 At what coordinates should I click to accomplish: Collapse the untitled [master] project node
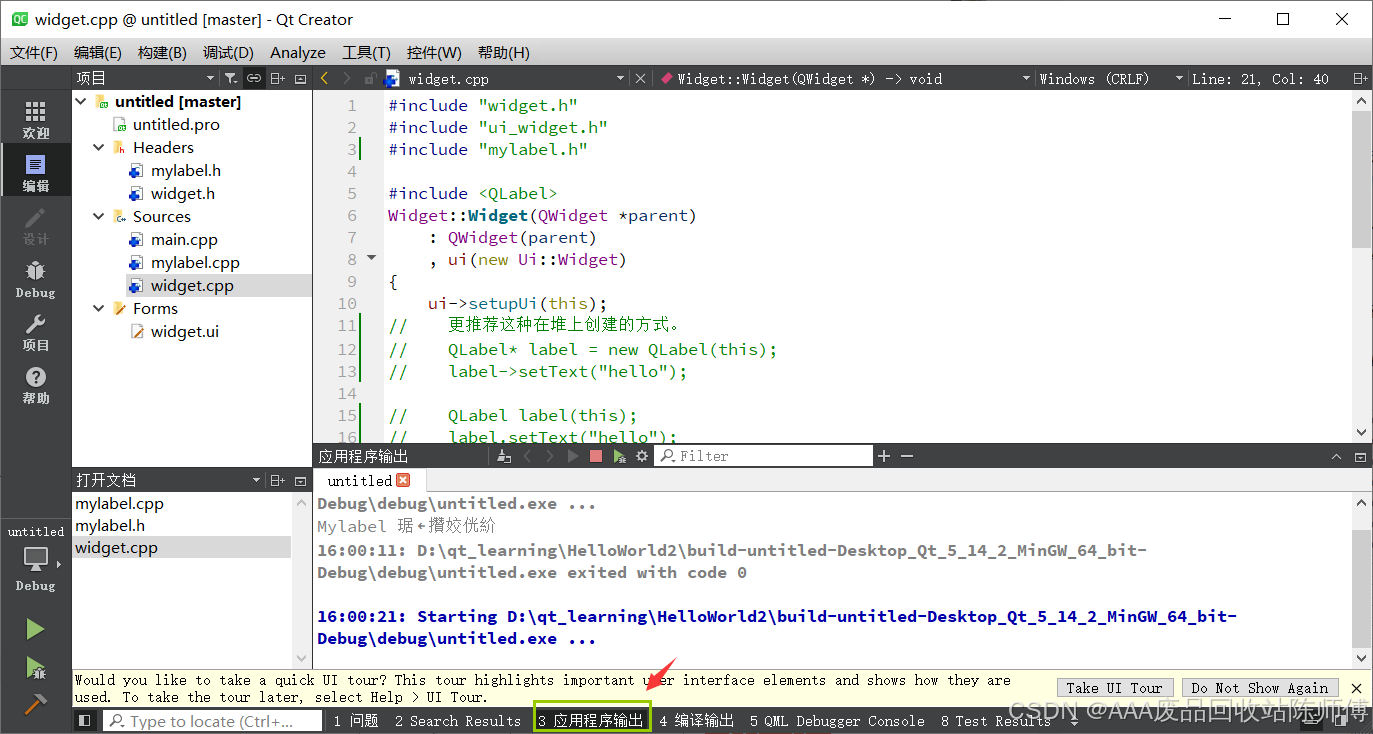coord(82,102)
